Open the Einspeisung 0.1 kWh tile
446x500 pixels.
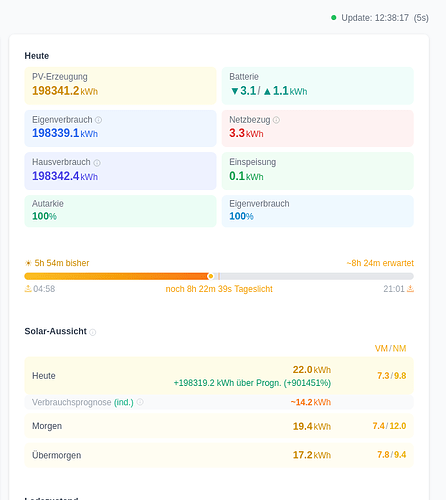click(x=318, y=171)
